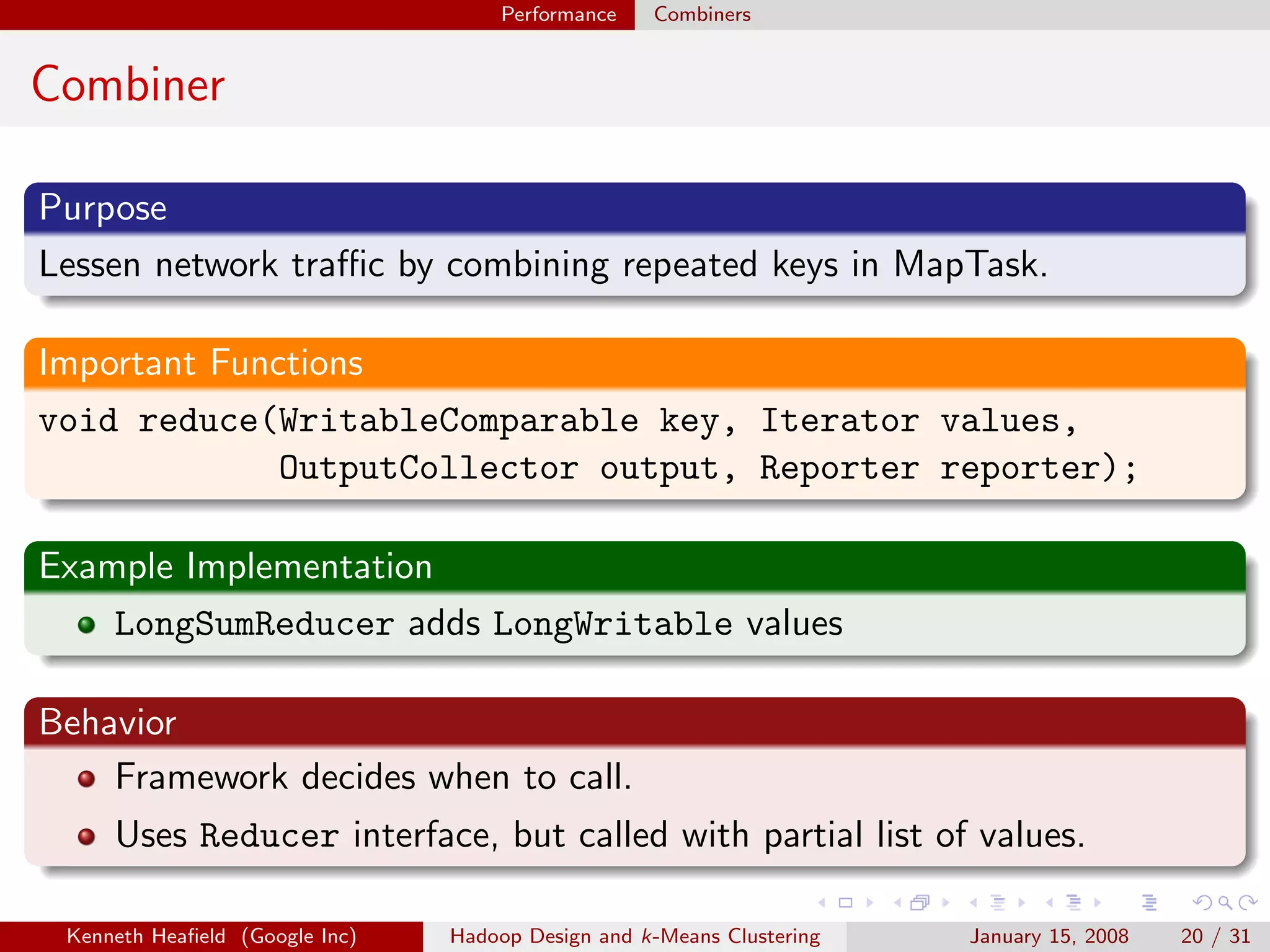Image resolution: width=1270 pixels, height=952 pixels.
Task: Click the 'Framework decides when to call' bullet
Action: tap(373, 777)
